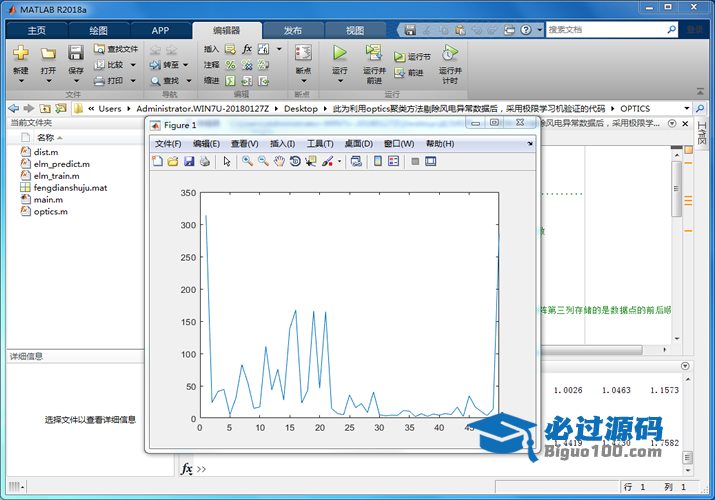Toggle the Brush data tool
The height and width of the screenshot is (500, 715).
[x=327, y=161]
